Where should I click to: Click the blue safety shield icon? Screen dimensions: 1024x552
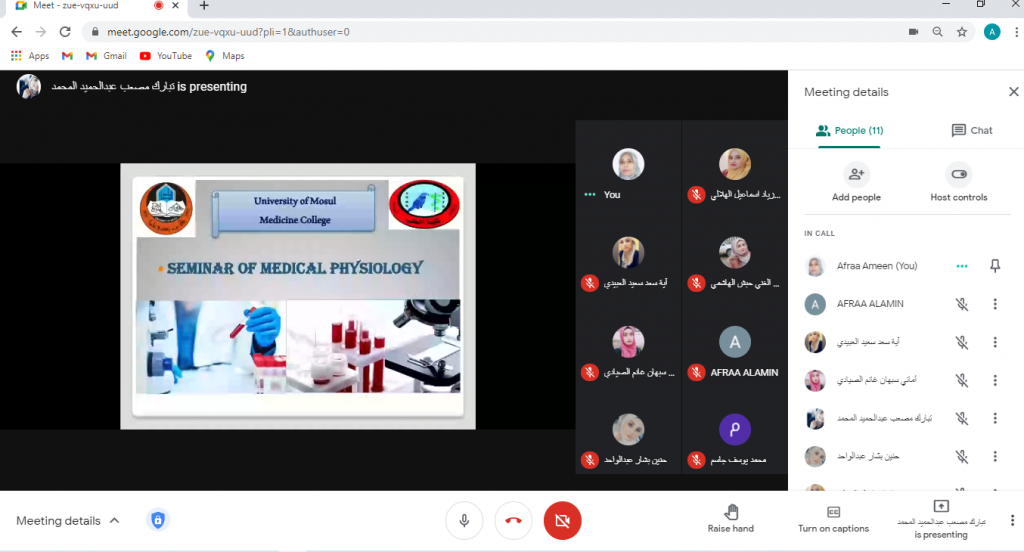pos(157,520)
